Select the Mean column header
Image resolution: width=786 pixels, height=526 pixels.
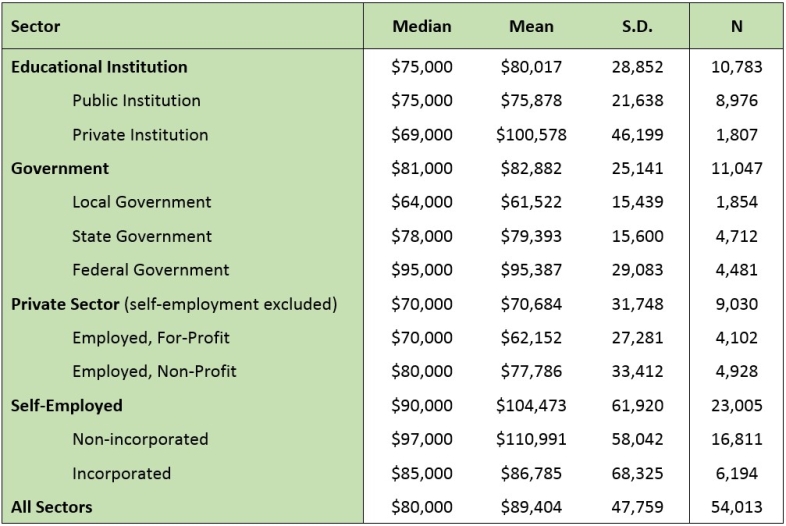[x=531, y=26]
